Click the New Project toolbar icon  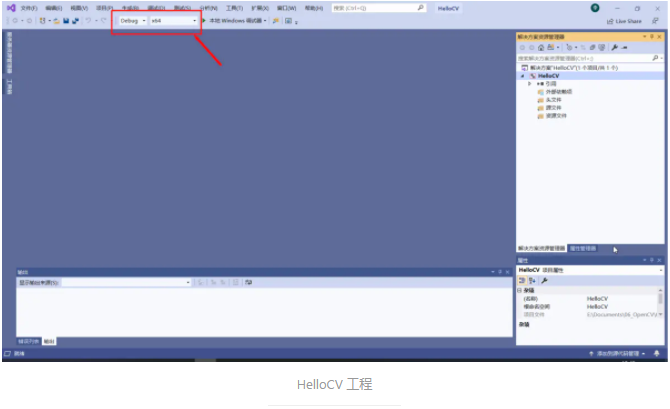pos(42,21)
